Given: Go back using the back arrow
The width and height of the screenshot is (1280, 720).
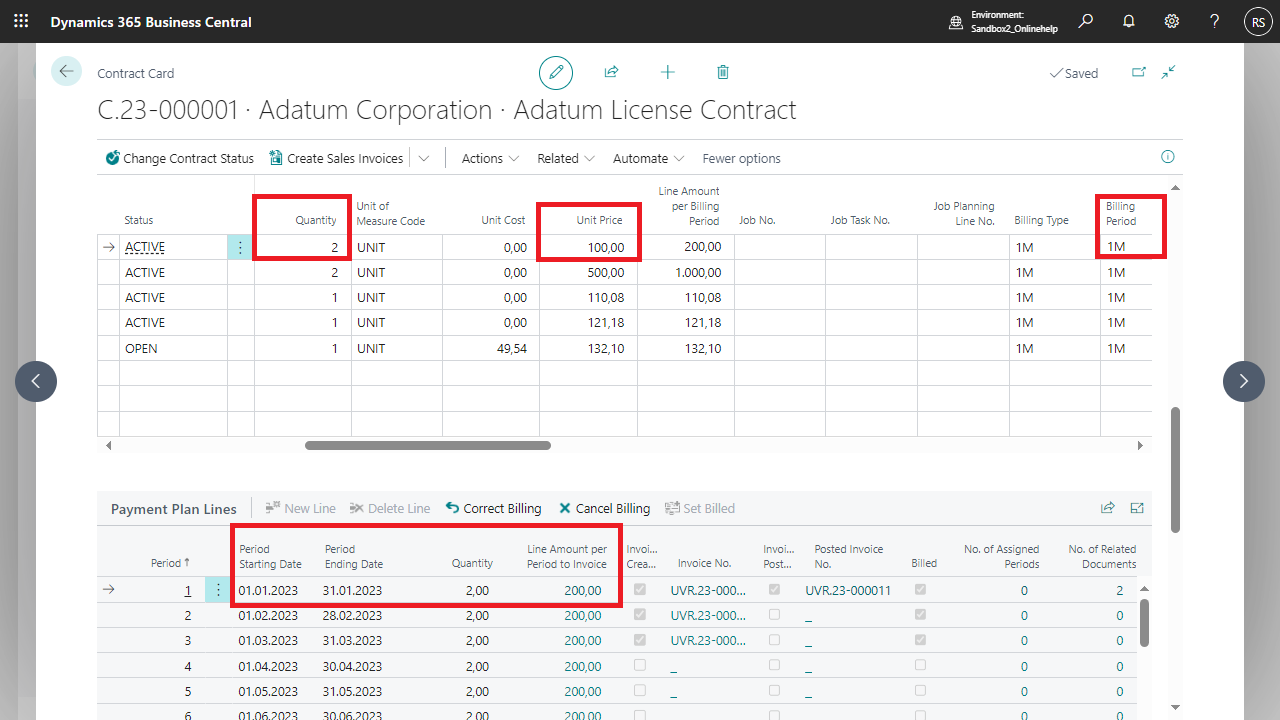Looking at the screenshot, I should 66,71.
